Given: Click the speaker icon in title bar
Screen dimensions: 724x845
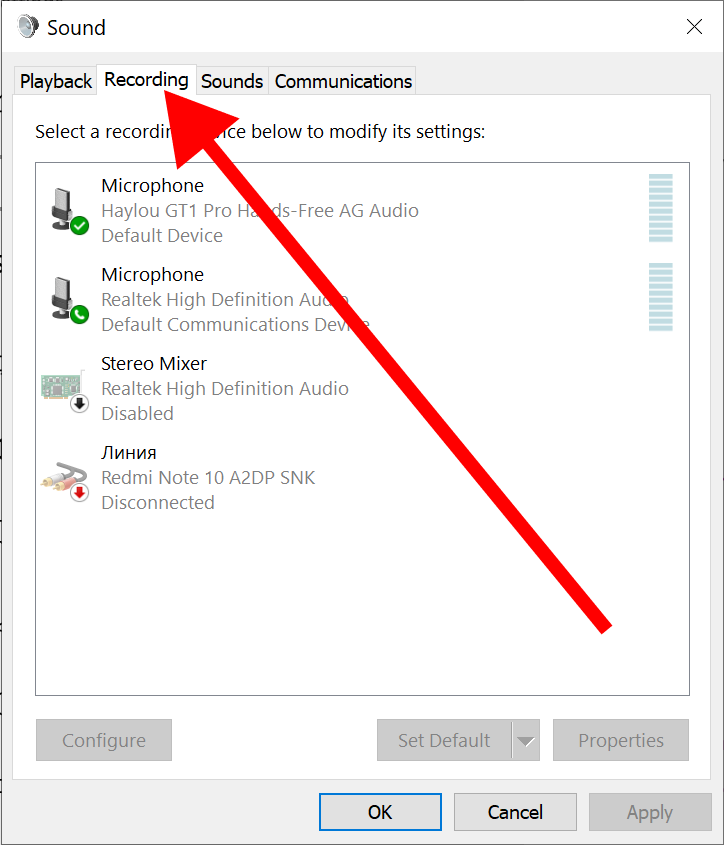Looking at the screenshot, I should click(25, 27).
